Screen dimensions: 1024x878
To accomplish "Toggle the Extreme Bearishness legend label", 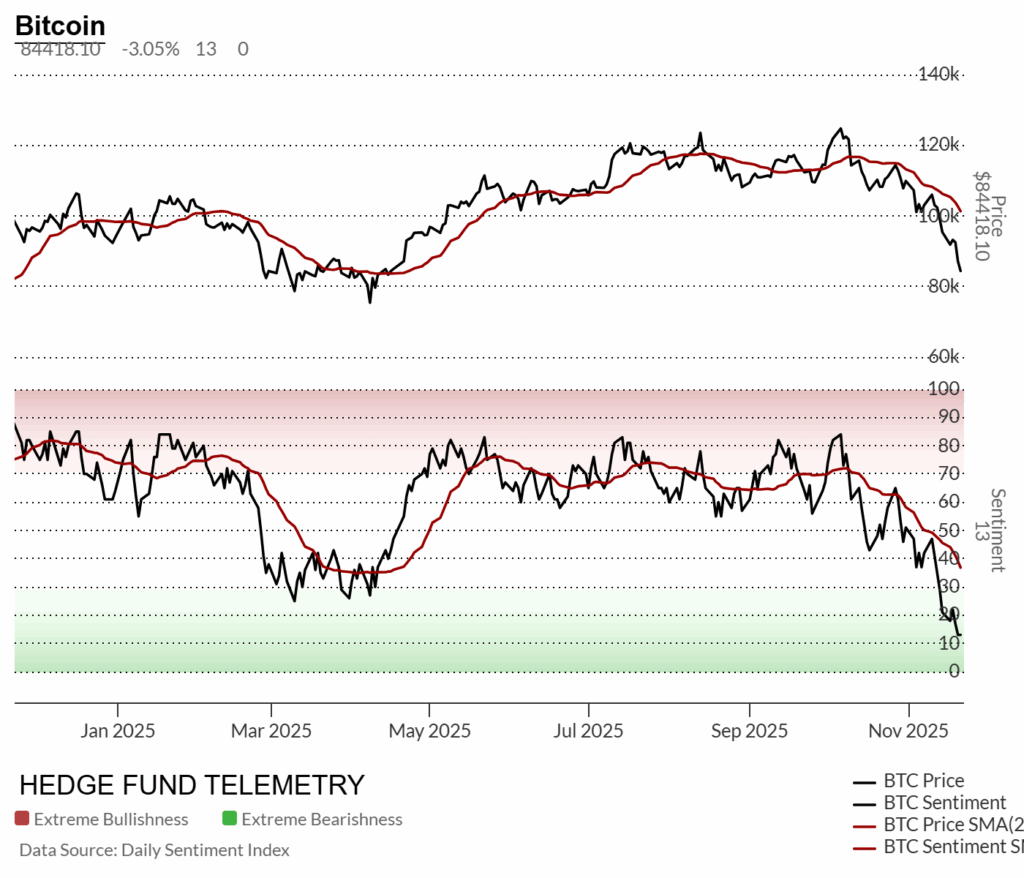I will click(322, 819).
